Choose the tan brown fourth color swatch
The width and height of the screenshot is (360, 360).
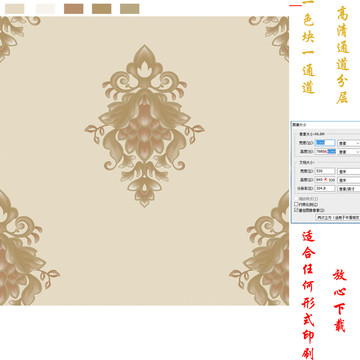pyautogui.click(x=102, y=9)
